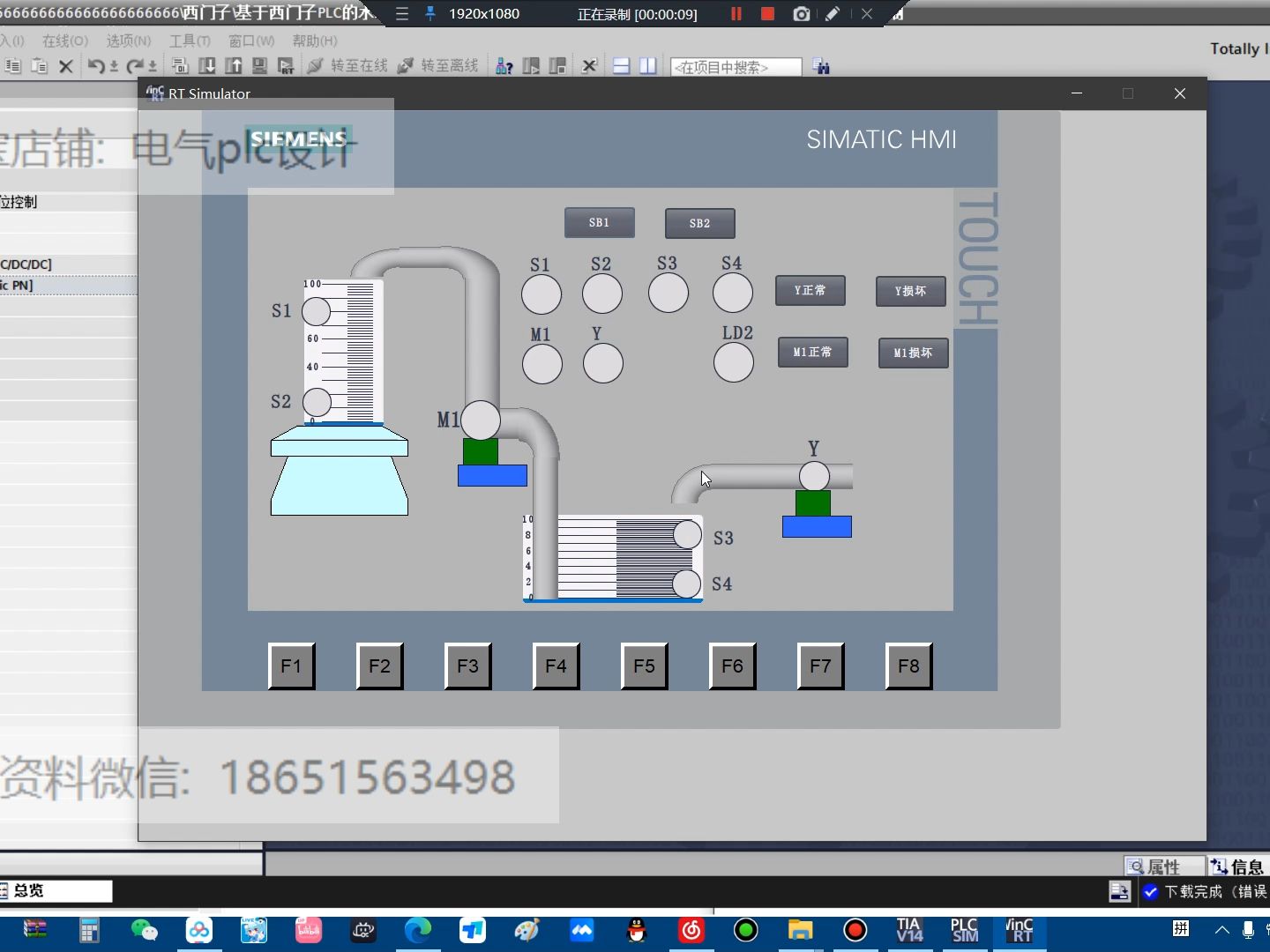Screen dimensions: 1270x952
Task: Click the Start runtime RT icon
Action: pos(286,66)
